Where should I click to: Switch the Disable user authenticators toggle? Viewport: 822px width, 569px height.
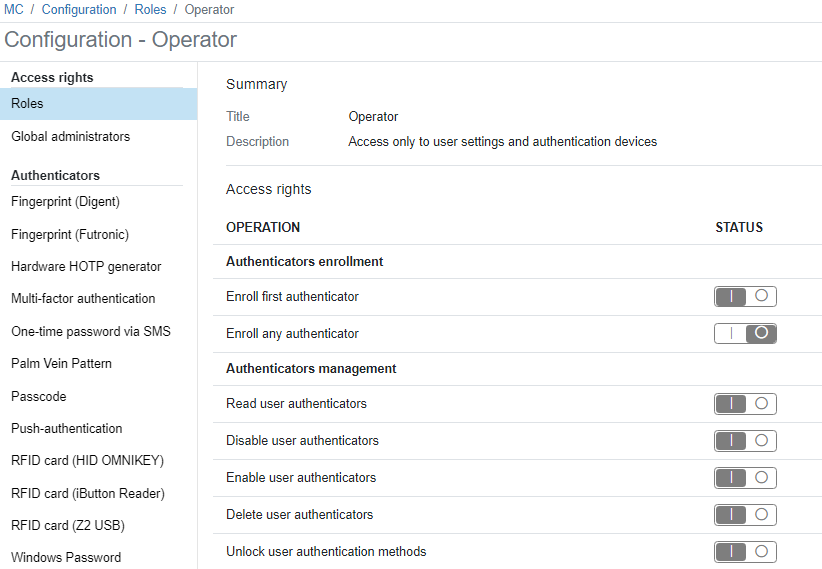[x=745, y=440]
